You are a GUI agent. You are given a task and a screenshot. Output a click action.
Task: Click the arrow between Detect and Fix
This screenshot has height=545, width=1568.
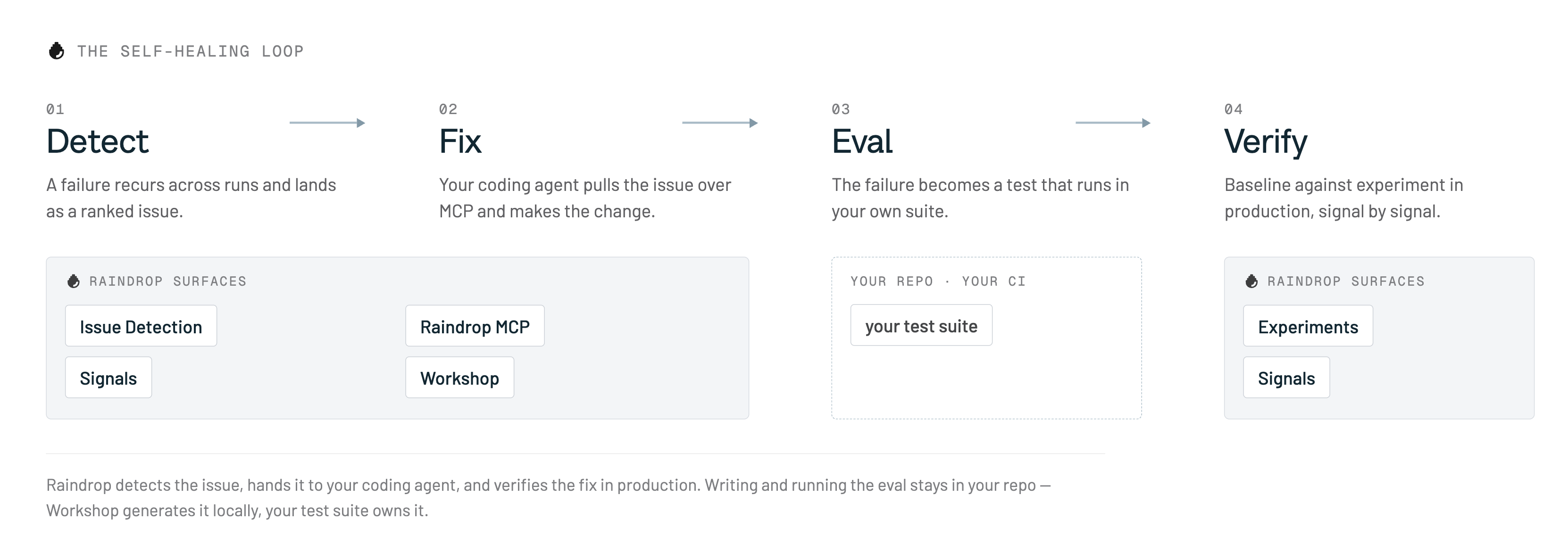pos(327,123)
